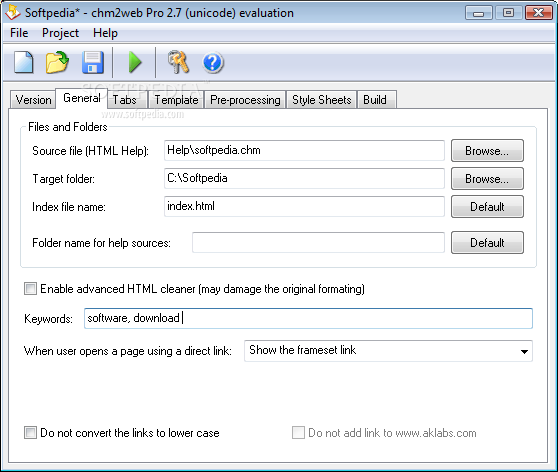Reset help sources folder name with Default
Viewport: 558px width, 472px height.
tap(487, 243)
